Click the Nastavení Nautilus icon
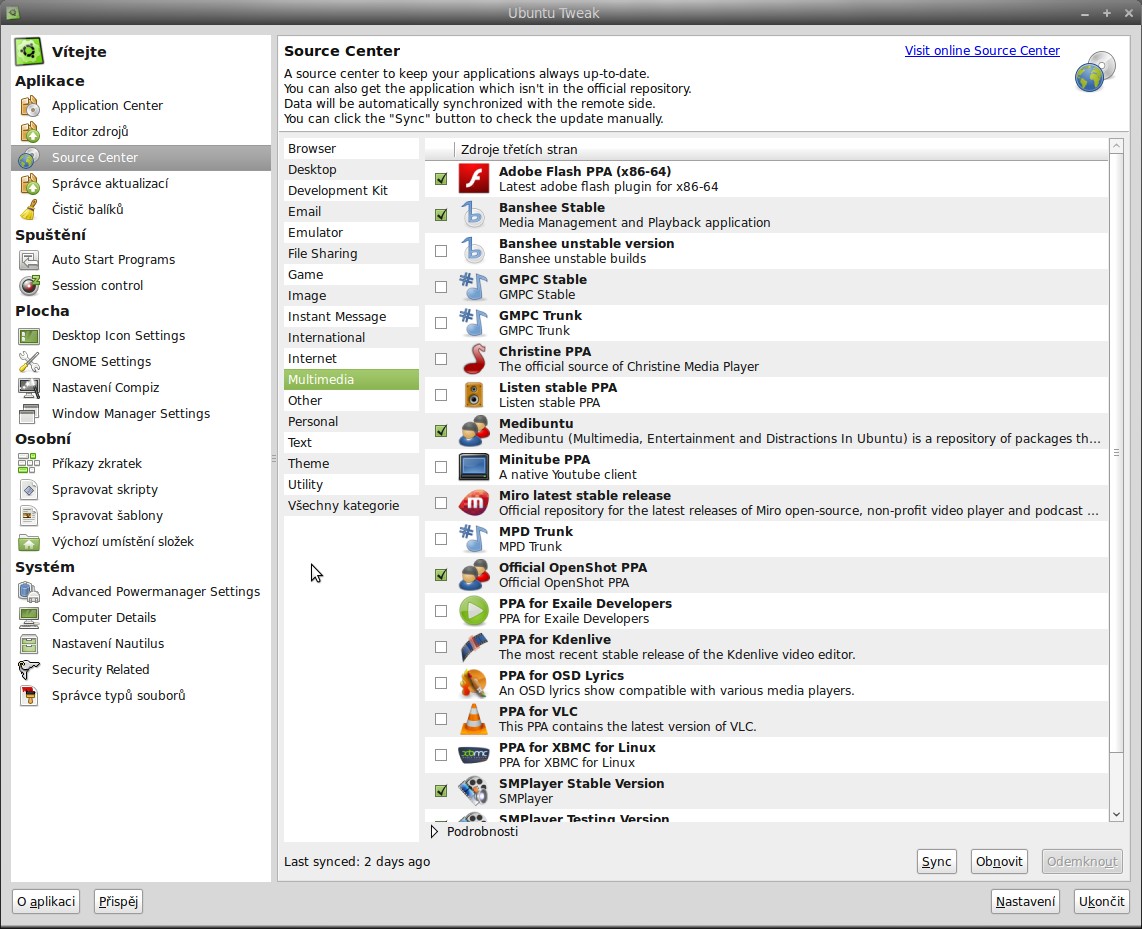The width and height of the screenshot is (1142, 929). 30,644
